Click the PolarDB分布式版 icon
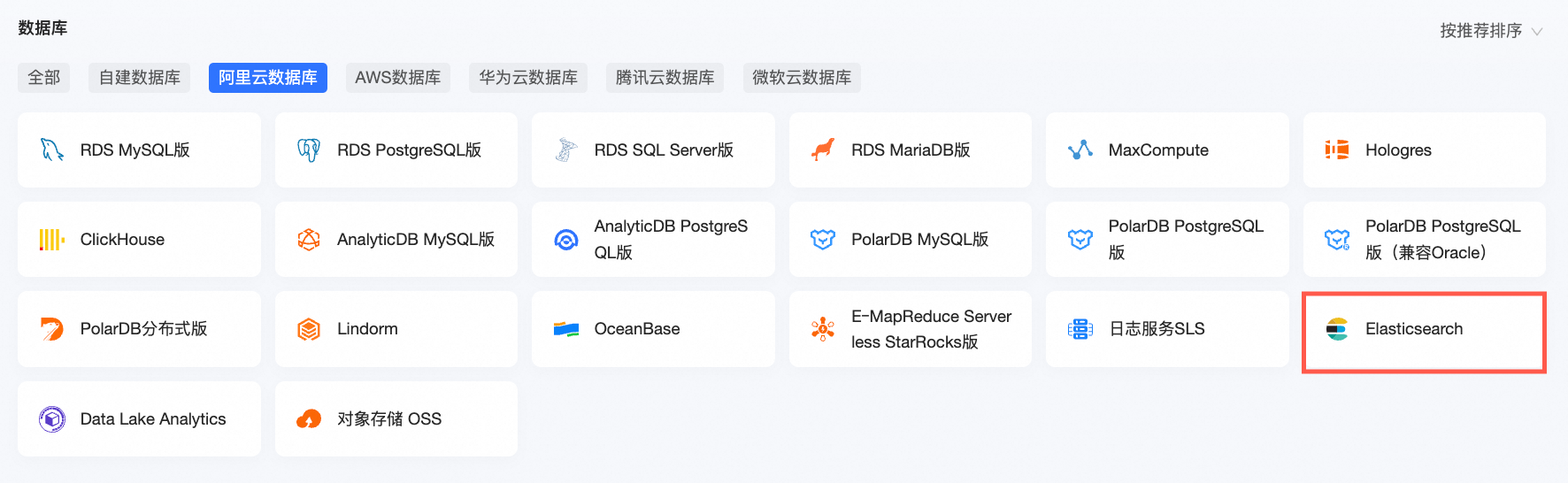The height and width of the screenshot is (483, 1568). coord(52,329)
